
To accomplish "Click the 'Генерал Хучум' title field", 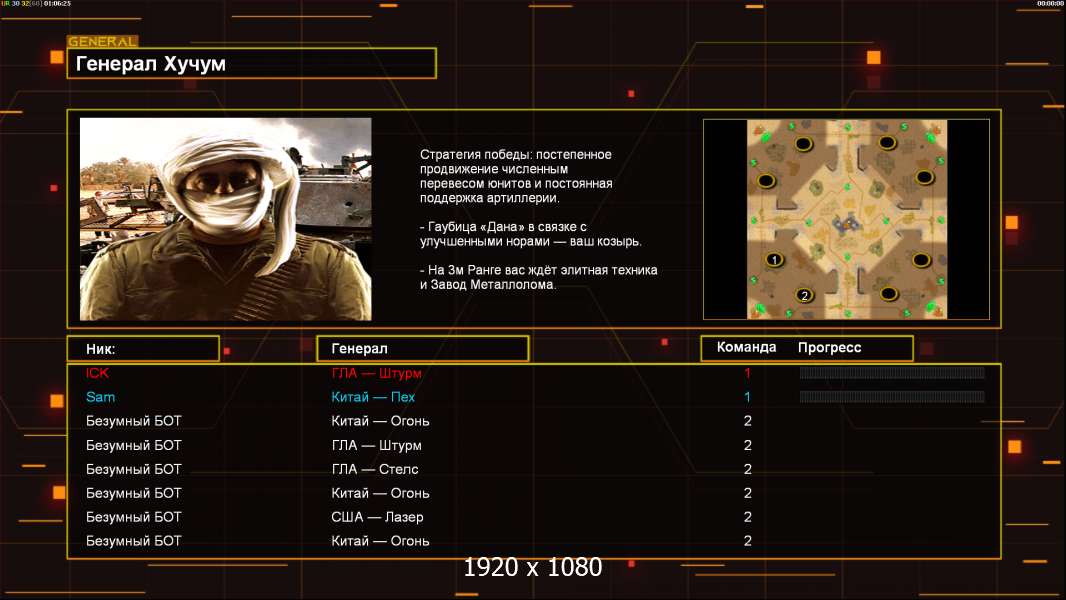I will click(252, 63).
